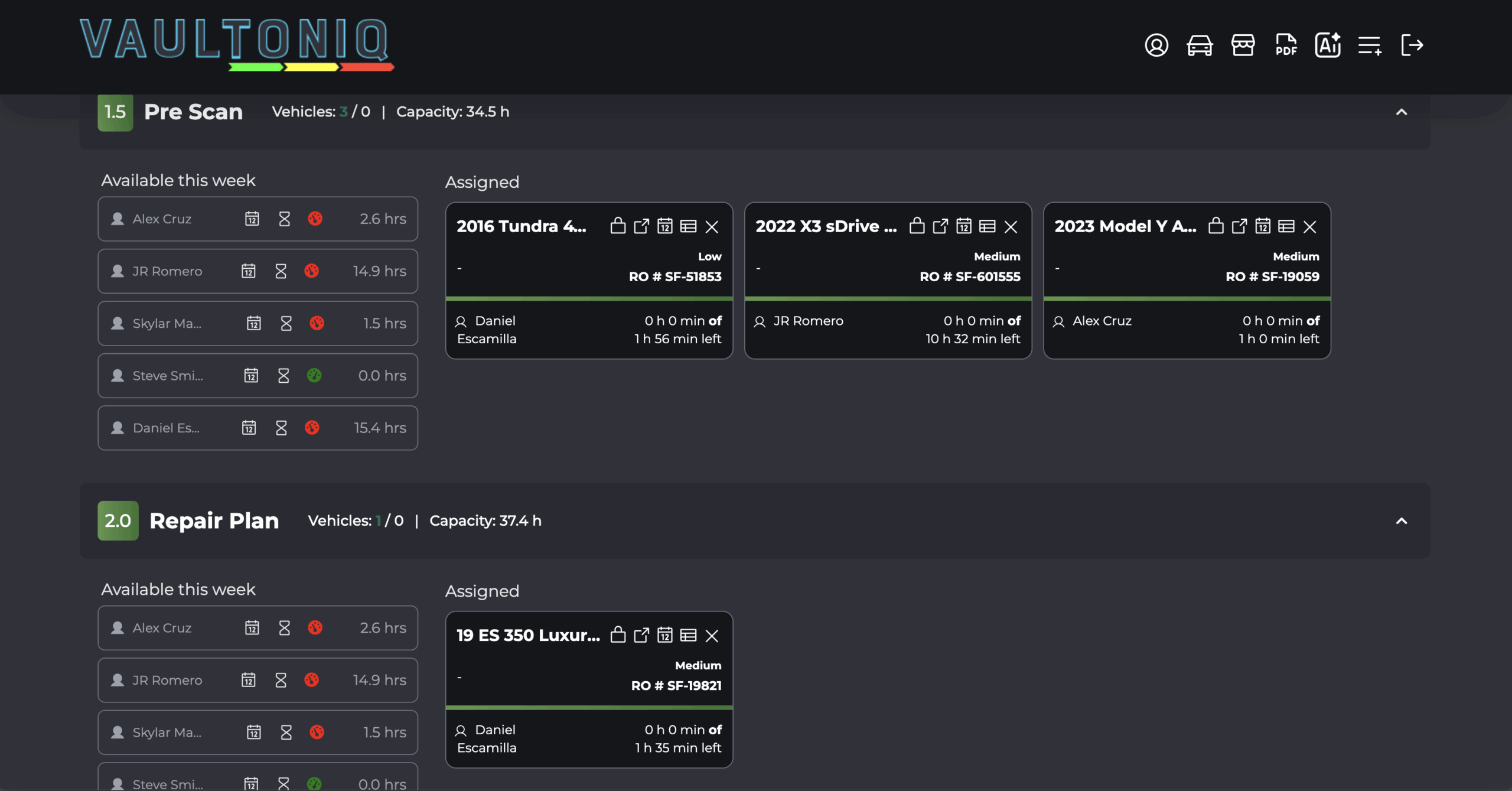This screenshot has width=1512, height=791.
Task: Open calendar icon on 2016 Tundra card
Action: pos(665,226)
